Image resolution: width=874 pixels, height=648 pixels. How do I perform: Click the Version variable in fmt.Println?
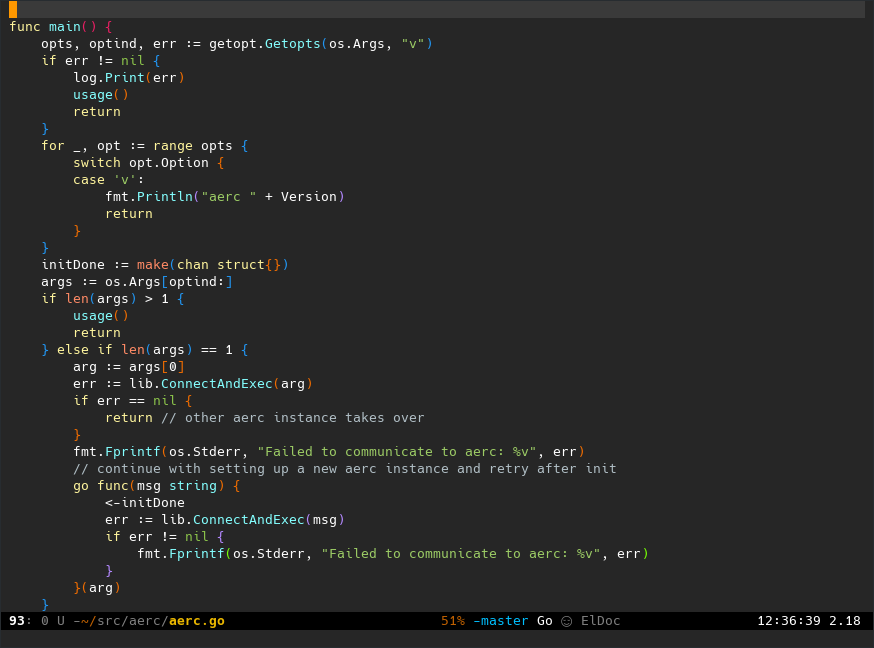point(310,196)
